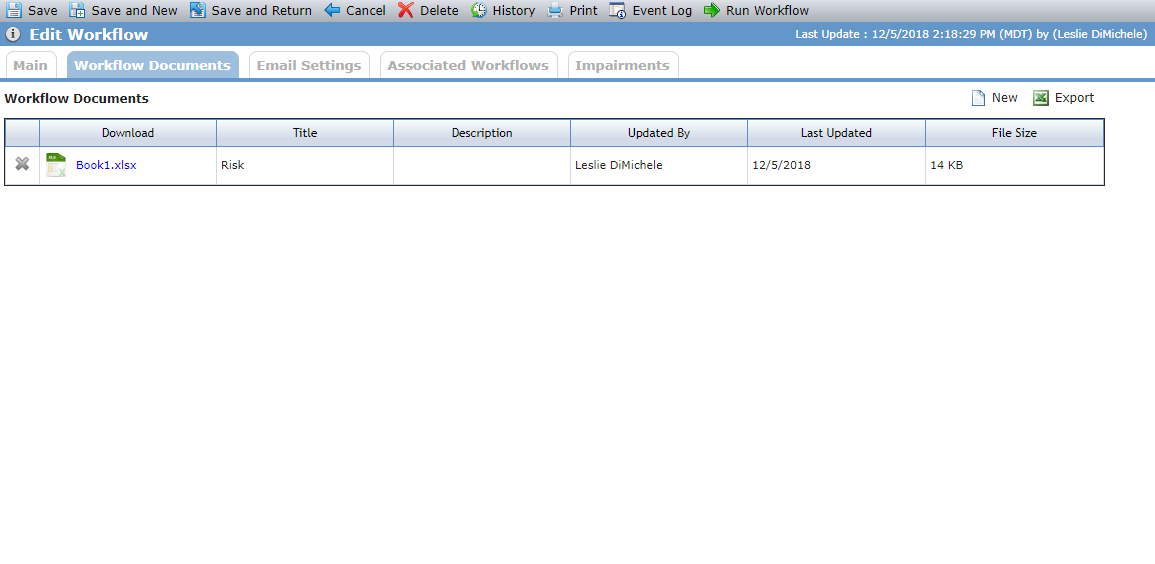Screen dimensions: 1155x564
Task: Remove Book1.xlsx using the gray X icon
Action: click(x=22, y=164)
